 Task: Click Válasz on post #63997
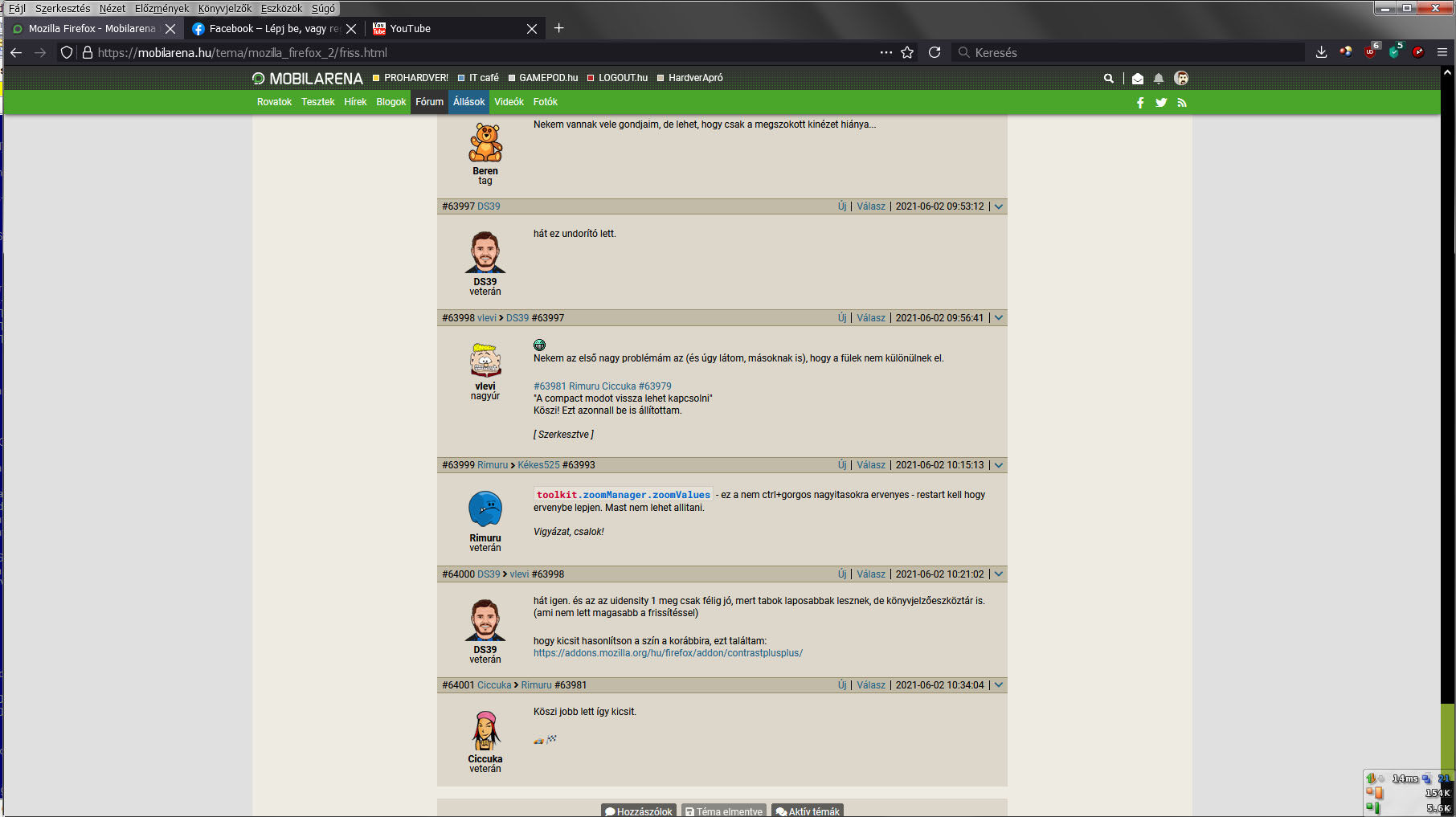[x=871, y=206]
